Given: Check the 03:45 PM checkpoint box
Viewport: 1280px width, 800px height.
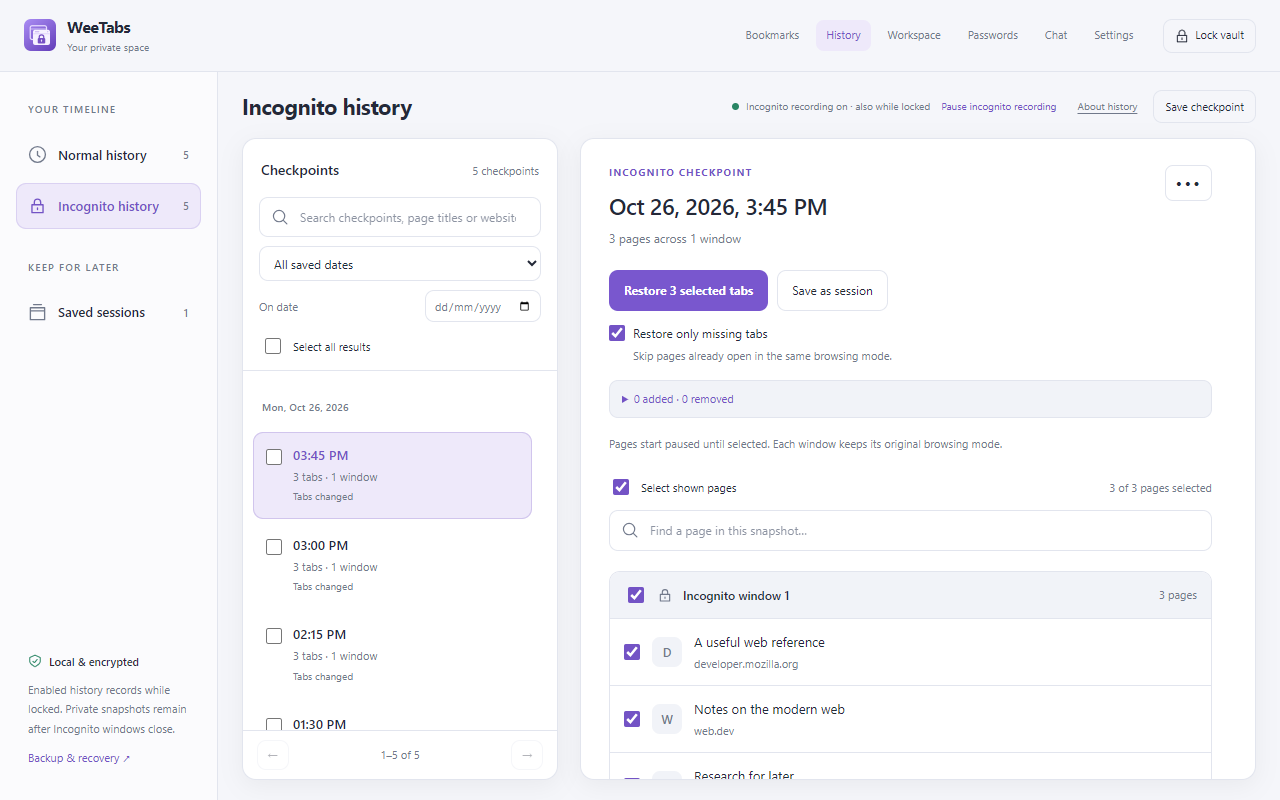Looking at the screenshot, I should click(x=274, y=457).
